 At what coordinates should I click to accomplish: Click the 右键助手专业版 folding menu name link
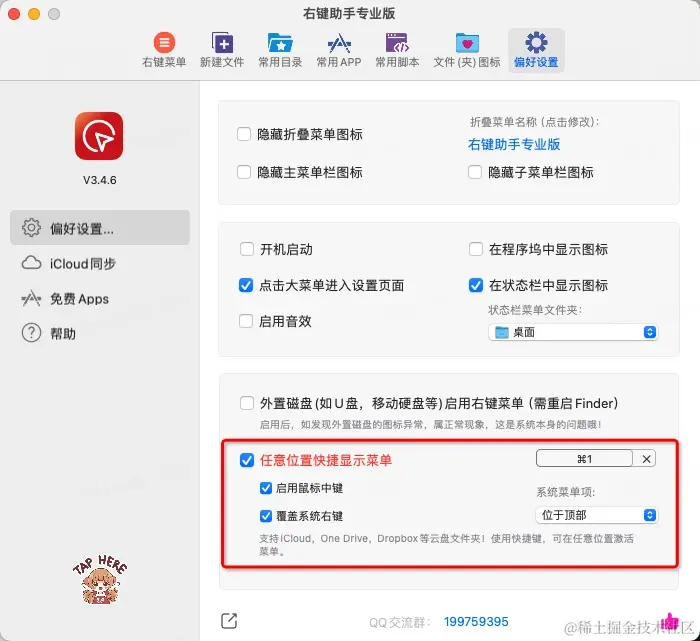(514, 144)
